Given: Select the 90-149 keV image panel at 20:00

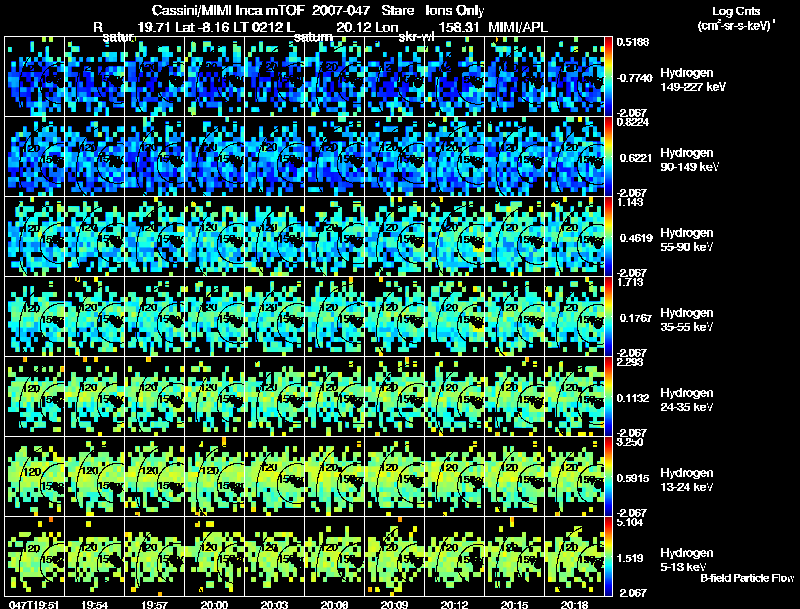Looking at the screenshot, I should (x=215, y=157).
